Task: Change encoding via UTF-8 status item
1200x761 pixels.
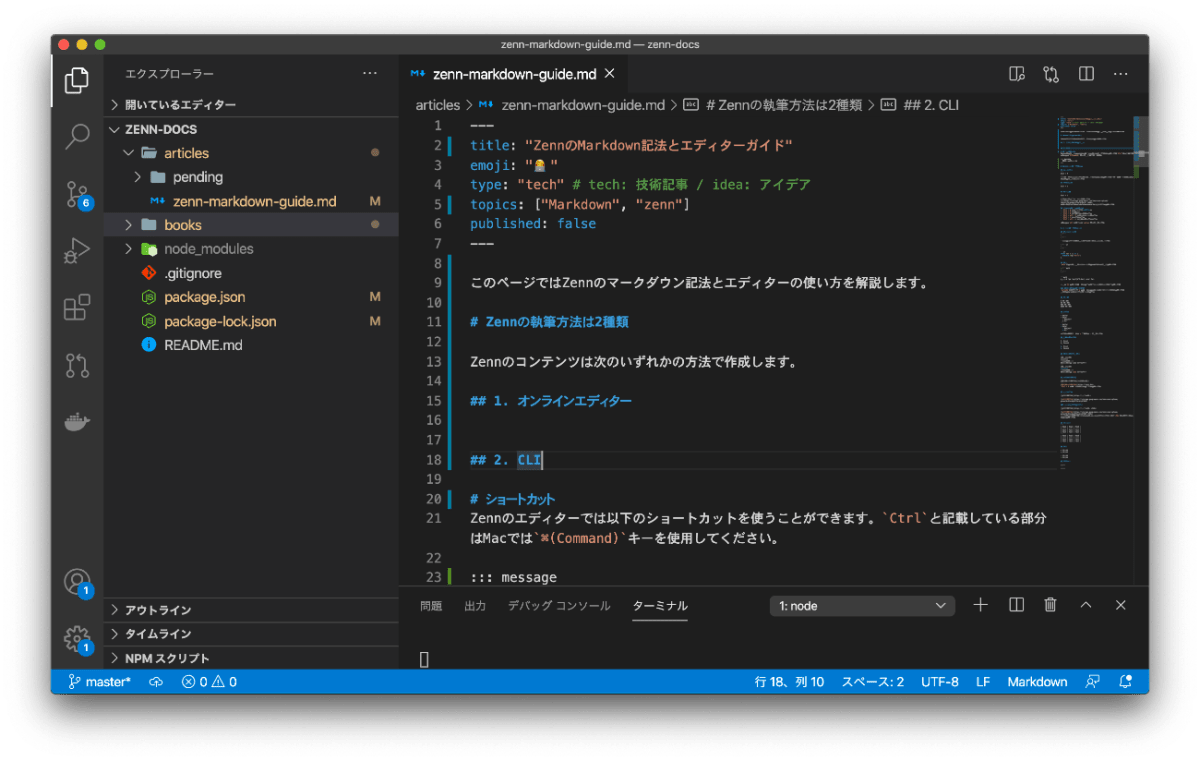Action: click(940, 682)
